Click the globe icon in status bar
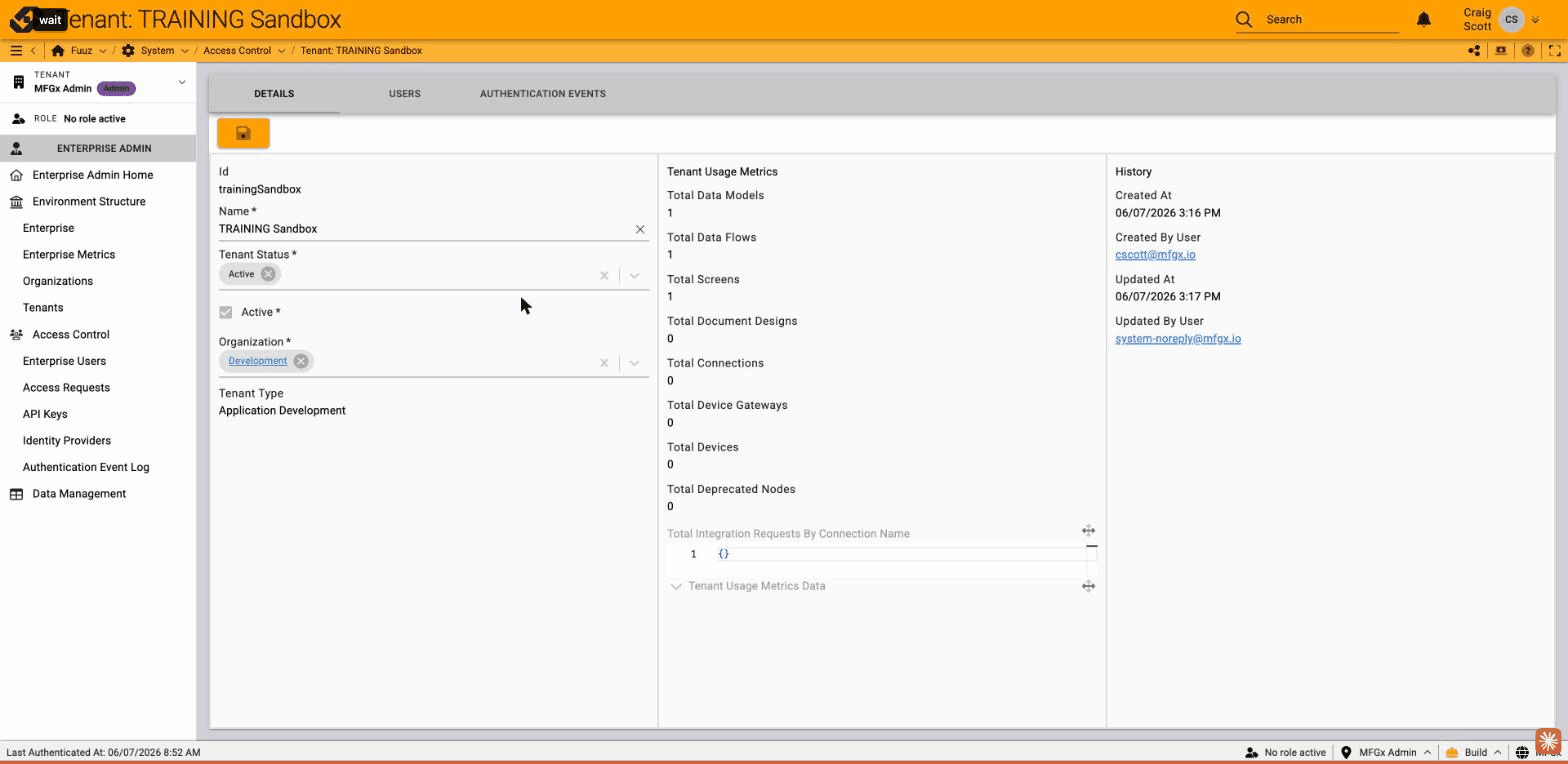 (x=1522, y=752)
